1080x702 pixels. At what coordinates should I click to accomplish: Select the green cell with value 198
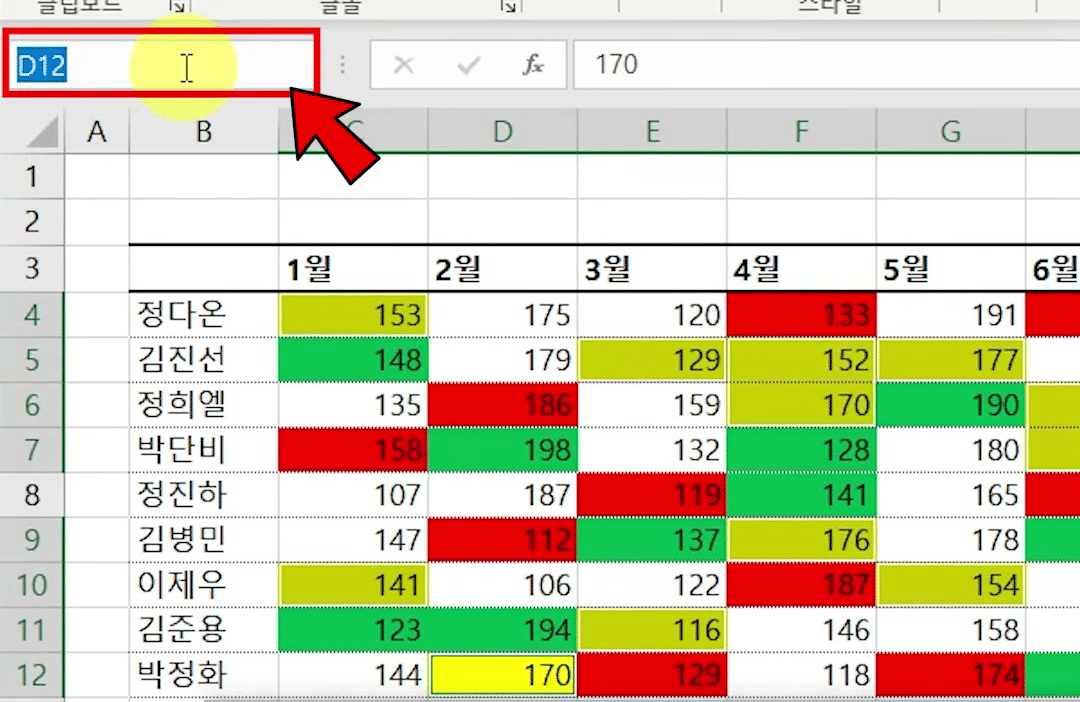tap(503, 450)
